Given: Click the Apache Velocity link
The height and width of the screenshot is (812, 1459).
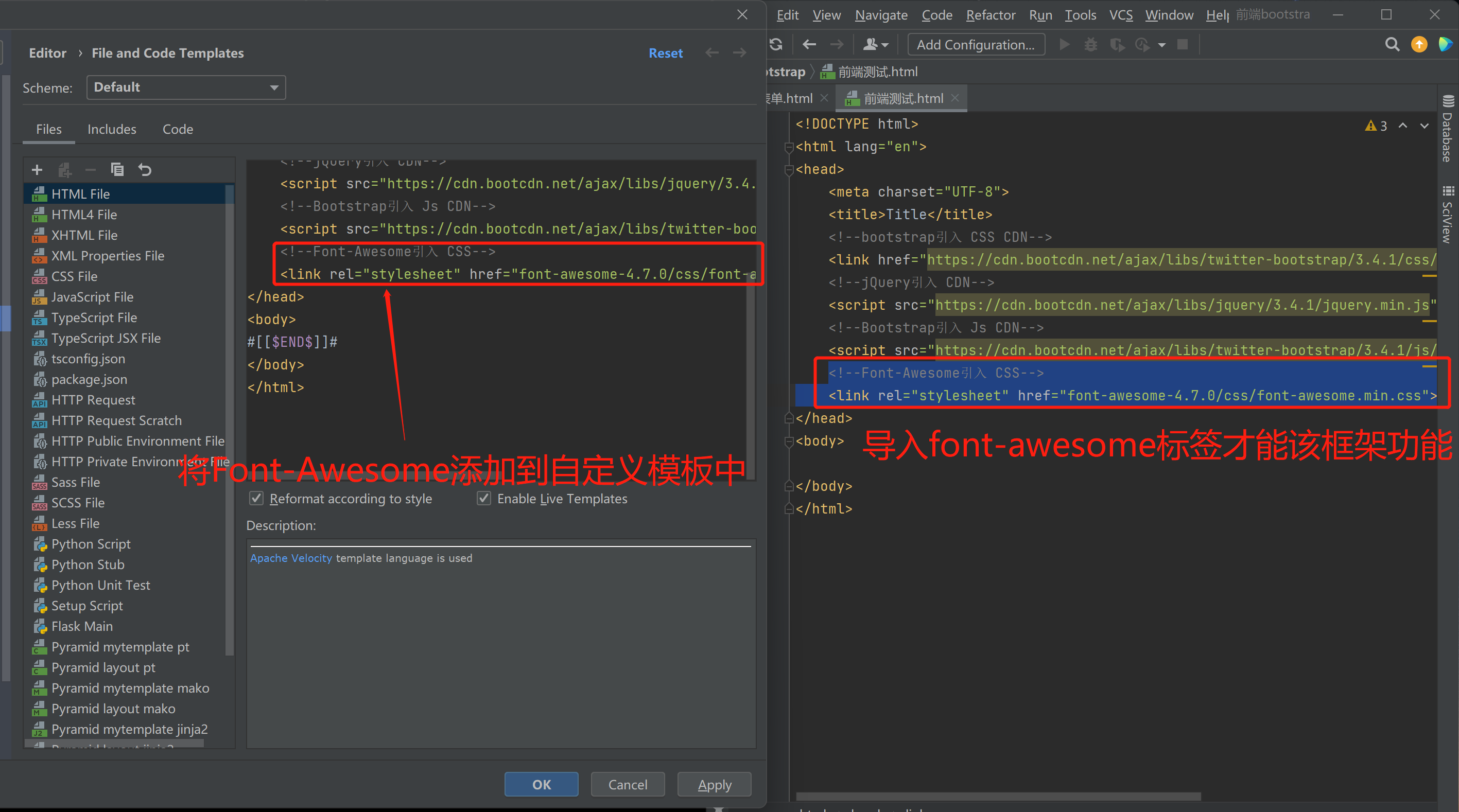Looking at the screenshot, I should [x=291, y=558].
